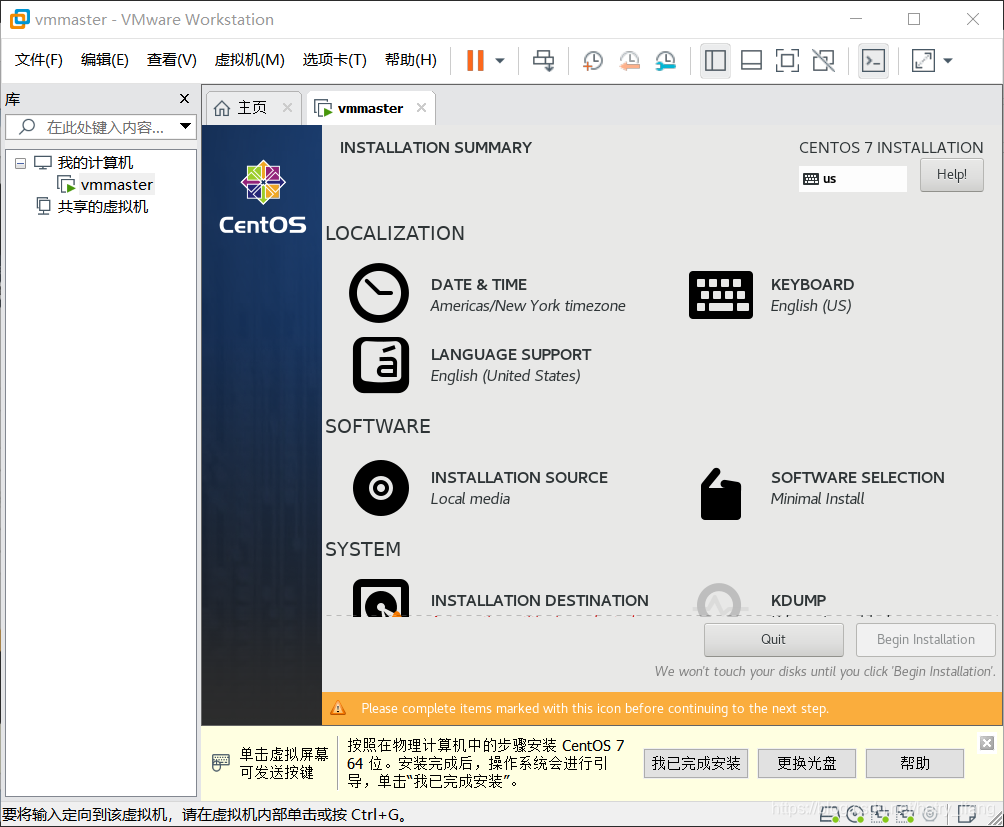Click the Installation Source disc icon
Screen dimensions: 1004x827
coord(381,488)
